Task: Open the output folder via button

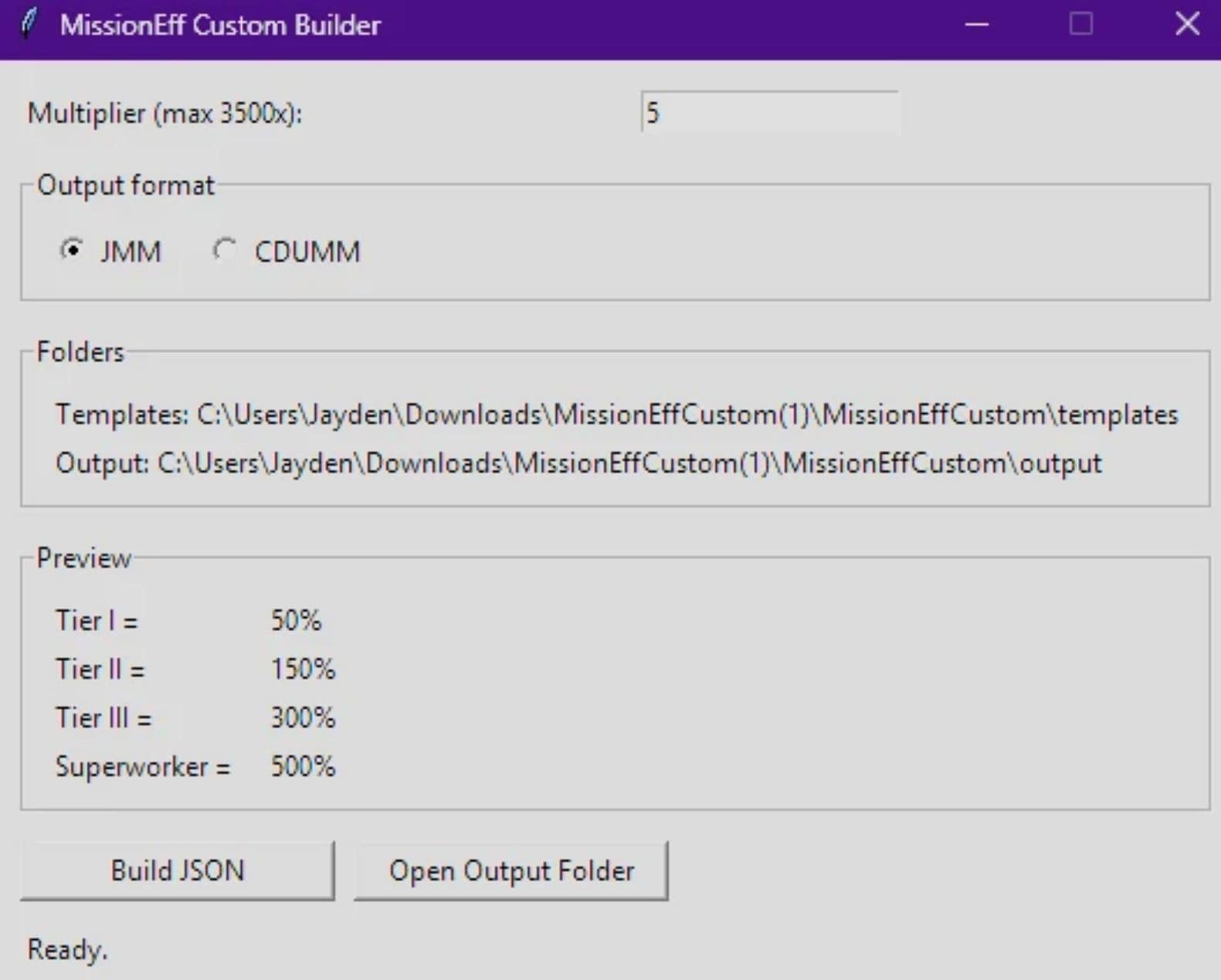Action: point(511,871)
